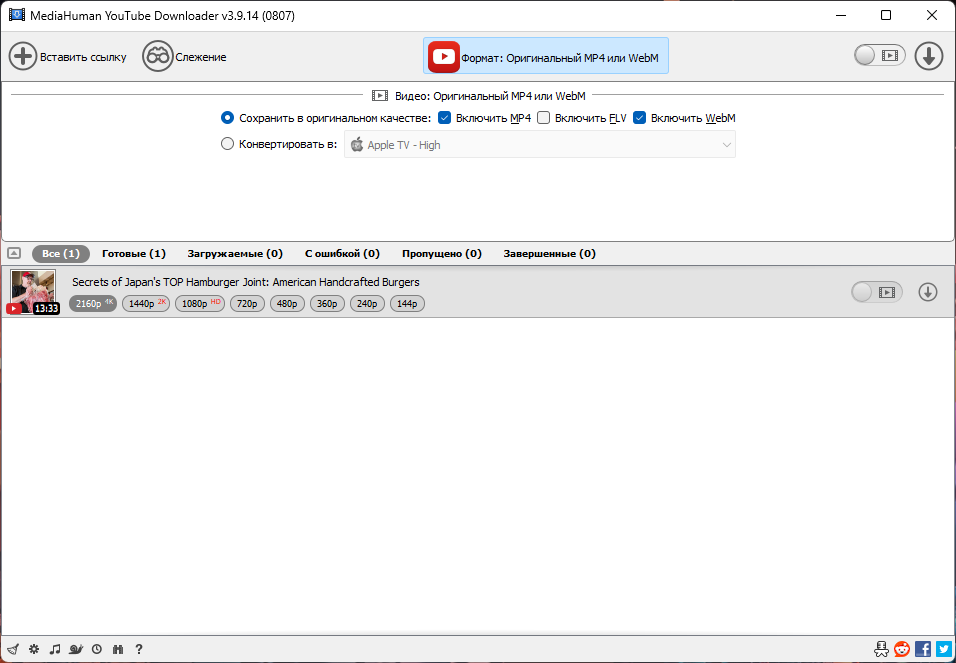Viewport: 956px width, 663px height.
Task: Click the Видео: Оригинальный MP4 или WebM header
Action: pyautogui.click(x=479, y=96)
